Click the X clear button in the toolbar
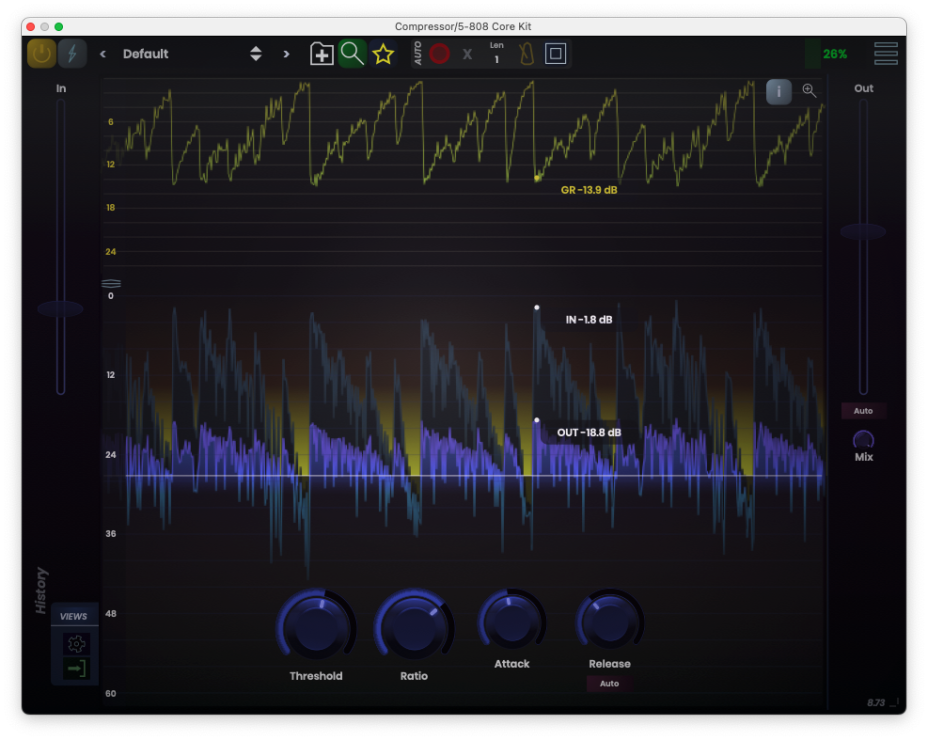 (x=466, y=54)
